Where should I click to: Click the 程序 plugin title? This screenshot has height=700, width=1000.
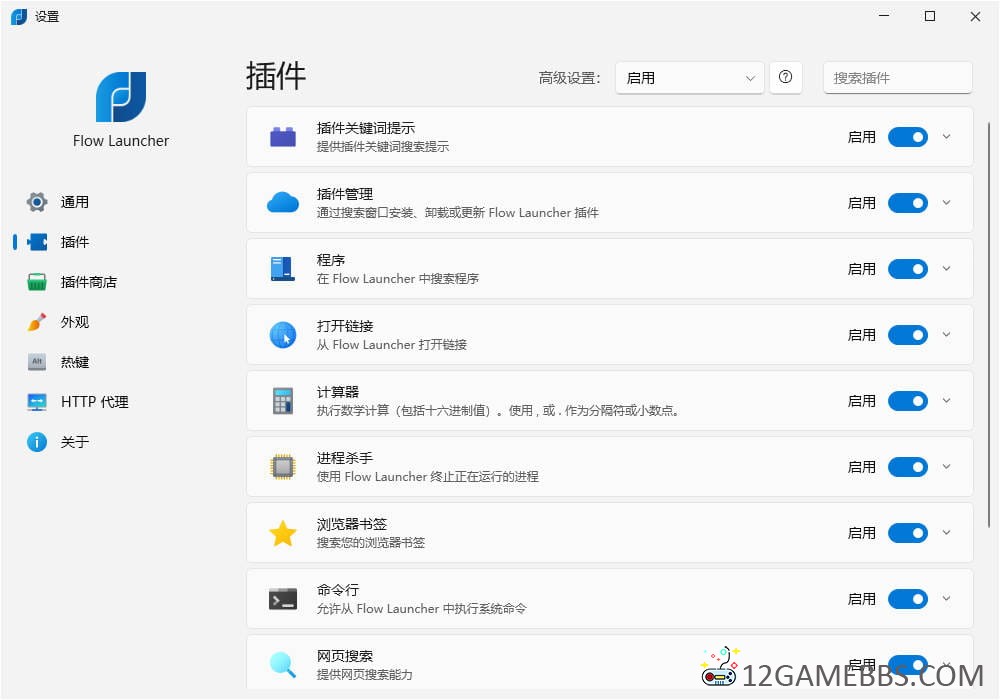[331, 260]
